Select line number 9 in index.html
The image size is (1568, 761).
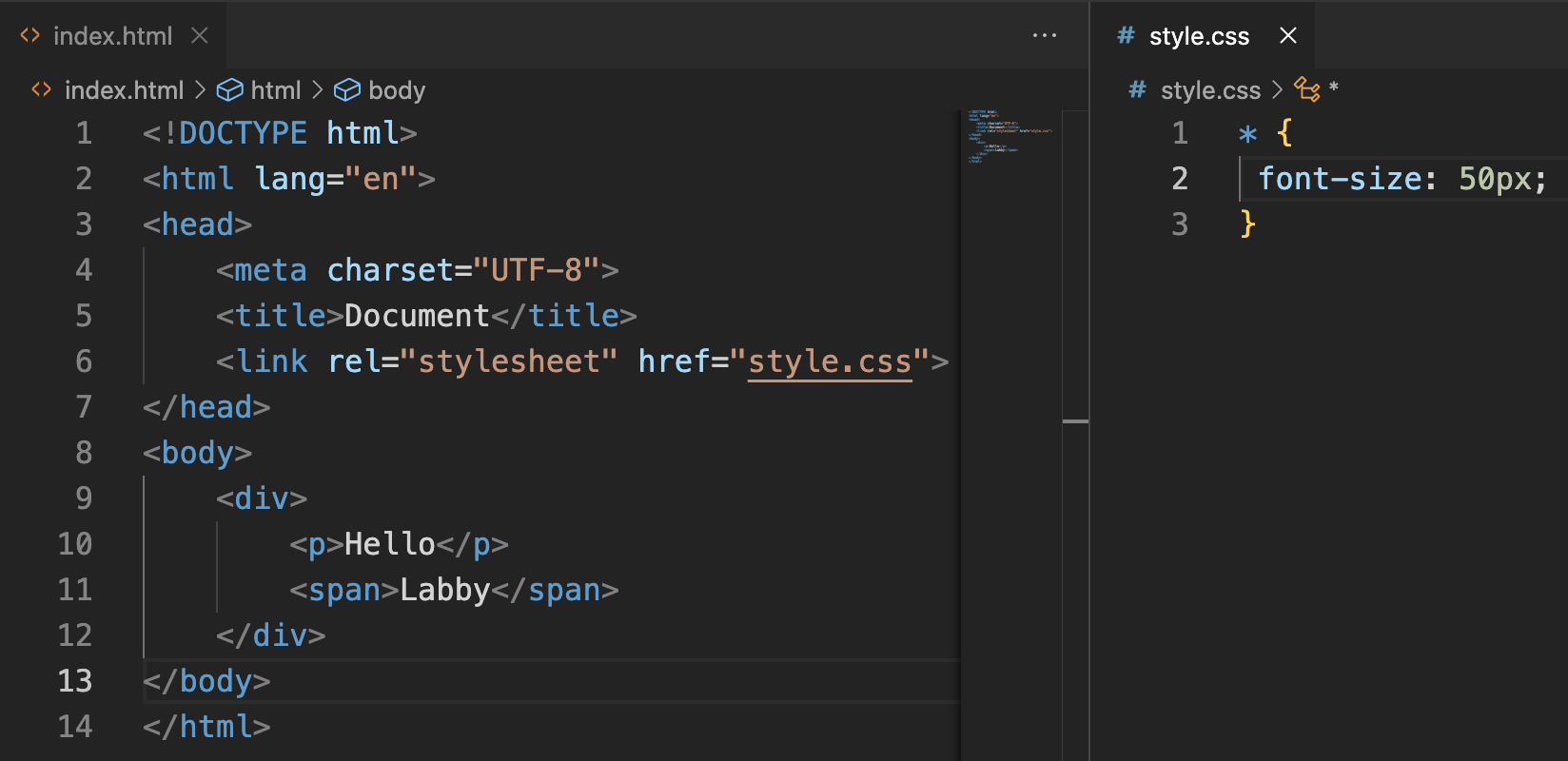pos(84,498)
